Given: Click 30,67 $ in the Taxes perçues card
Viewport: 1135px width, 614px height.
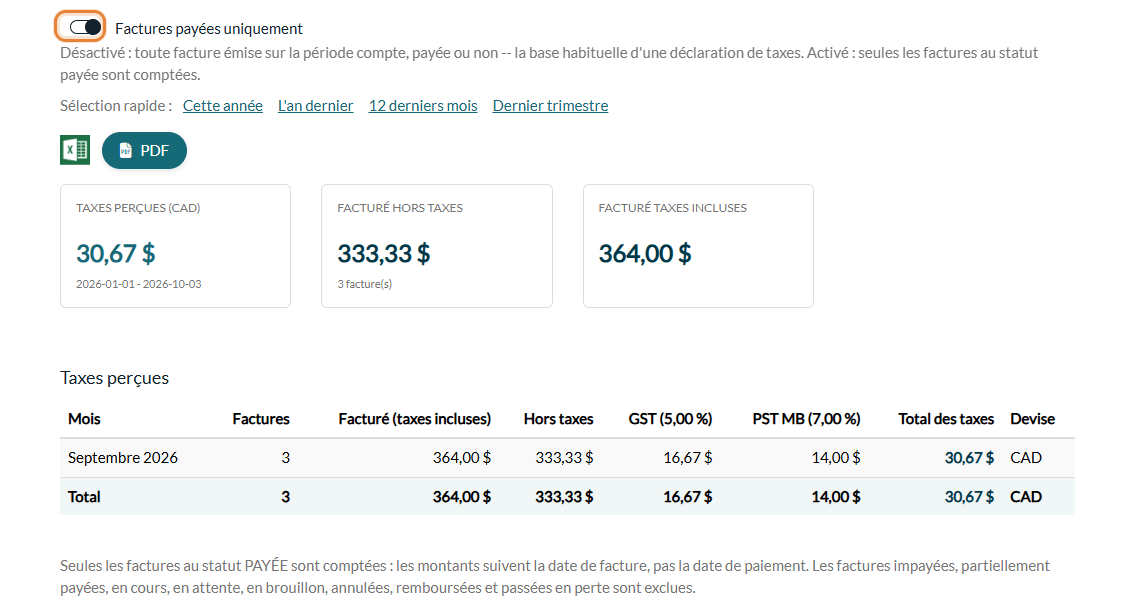Looking at the screenshot, I should coord(116,253).
